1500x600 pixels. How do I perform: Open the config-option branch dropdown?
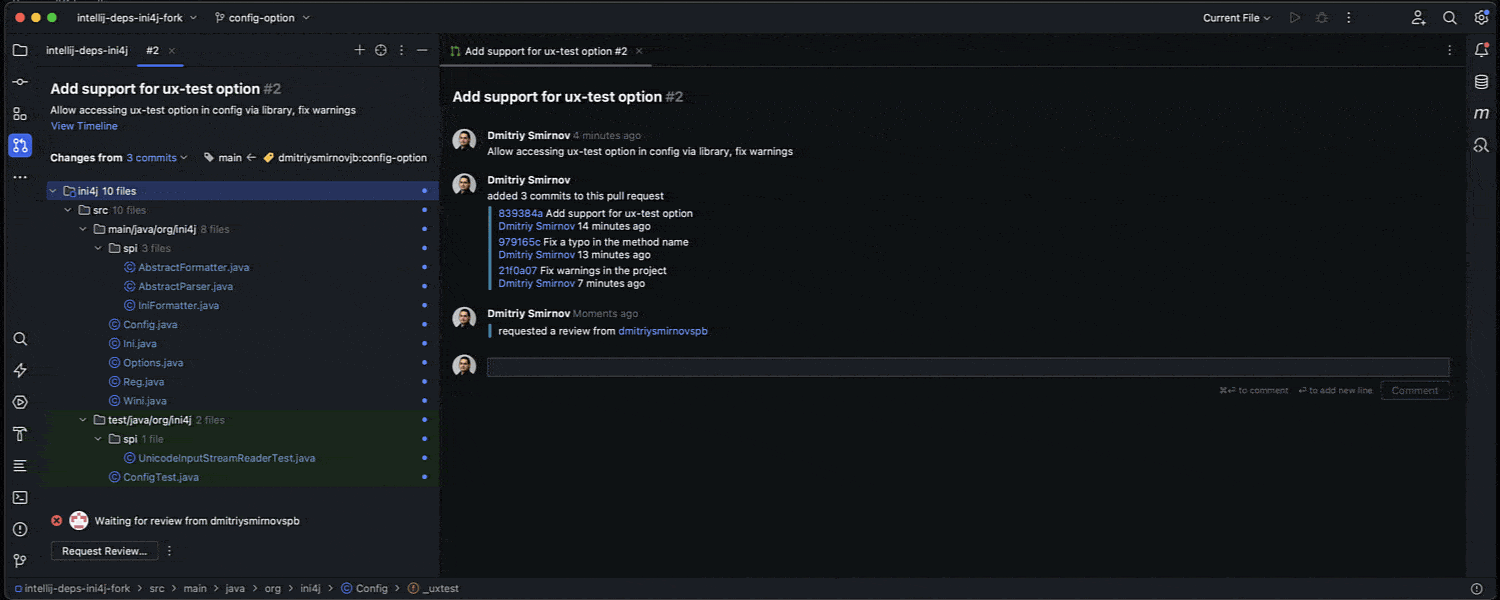pos(262,18)
